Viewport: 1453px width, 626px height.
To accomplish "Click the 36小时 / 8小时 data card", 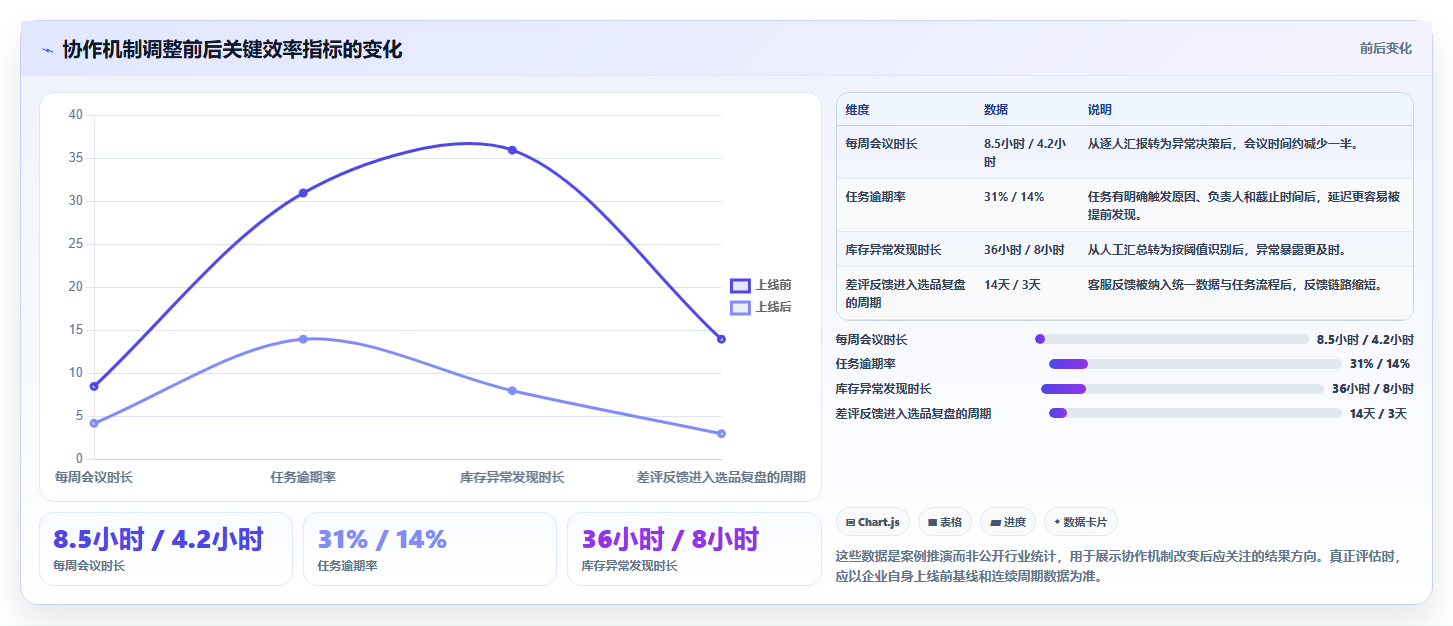I will (694, 549).
